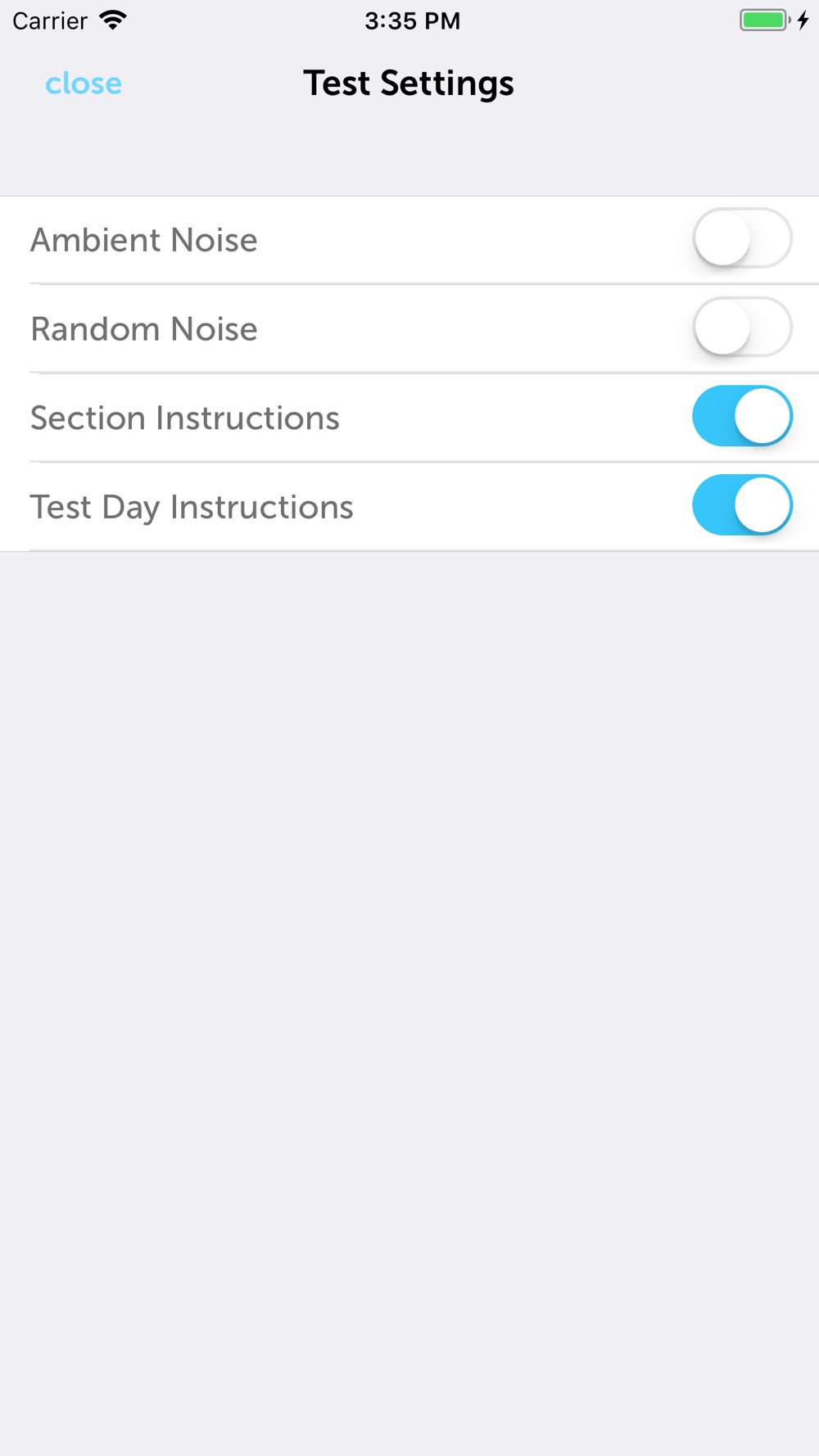Select the Ambient Noise label
The width and height of the screenshot is (819, 1456).
[144, 240]
